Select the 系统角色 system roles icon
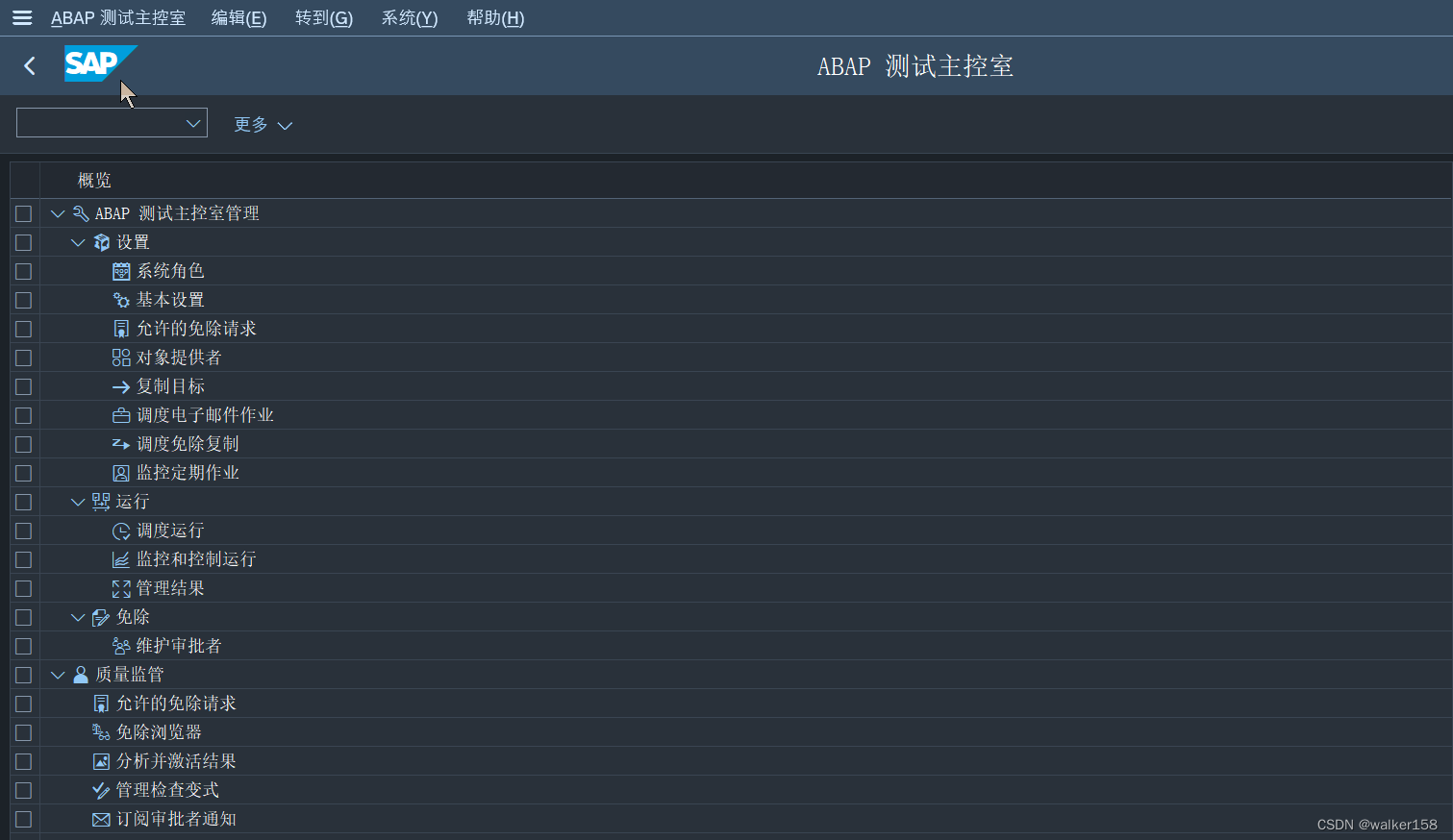 tap(121, 270)
